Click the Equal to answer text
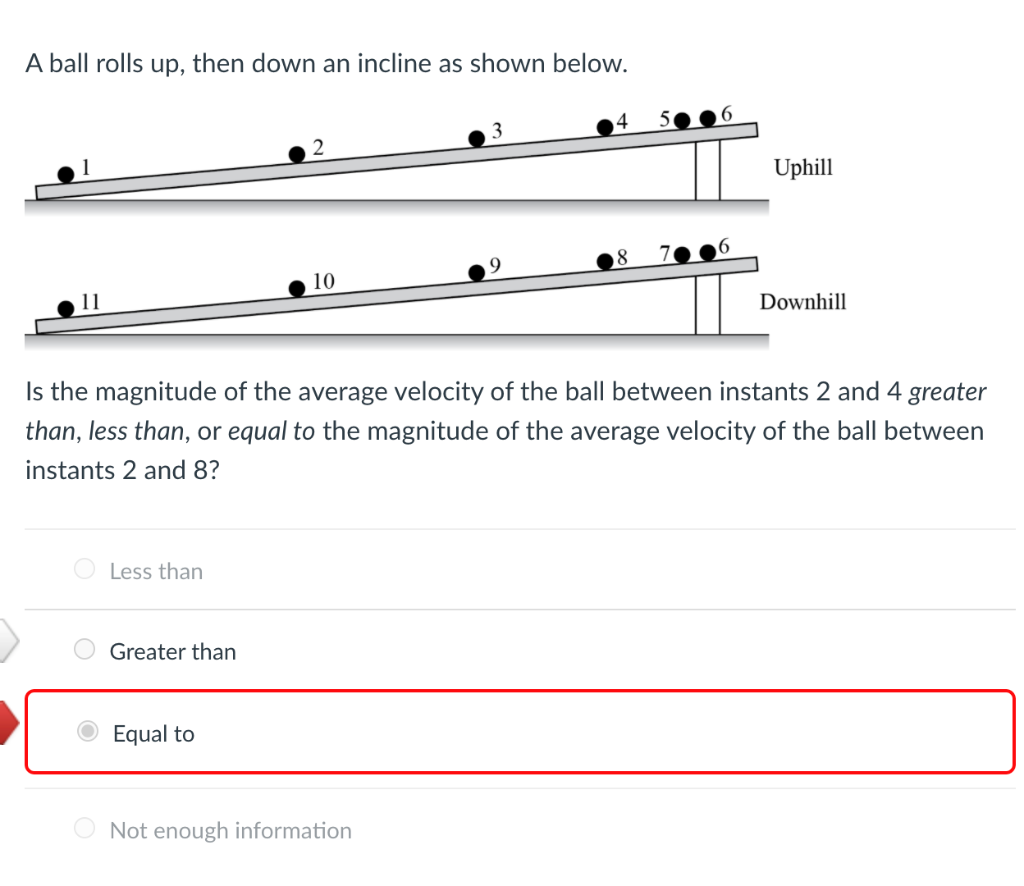The width and height of the screenshot is (1024, 886). click(x=153, y=733)
